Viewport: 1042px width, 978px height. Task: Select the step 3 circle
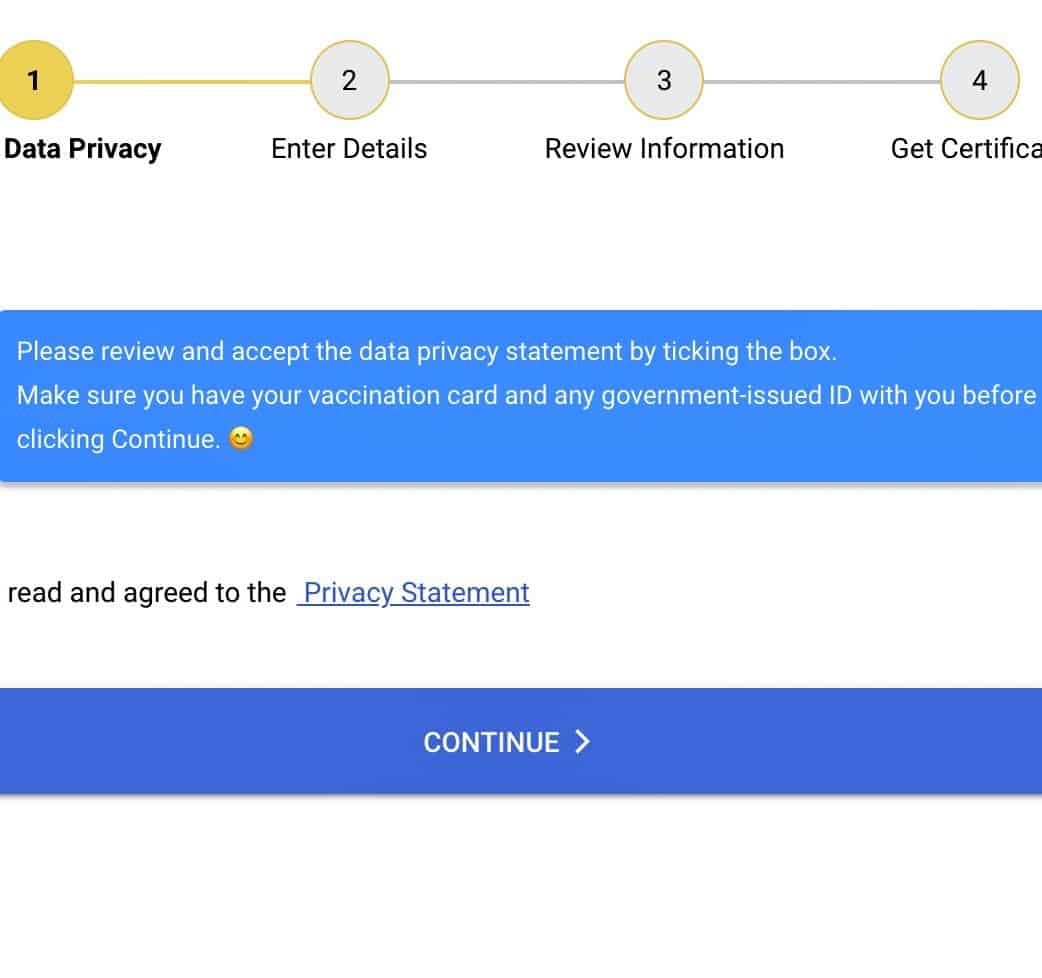[x=664, y=80]
